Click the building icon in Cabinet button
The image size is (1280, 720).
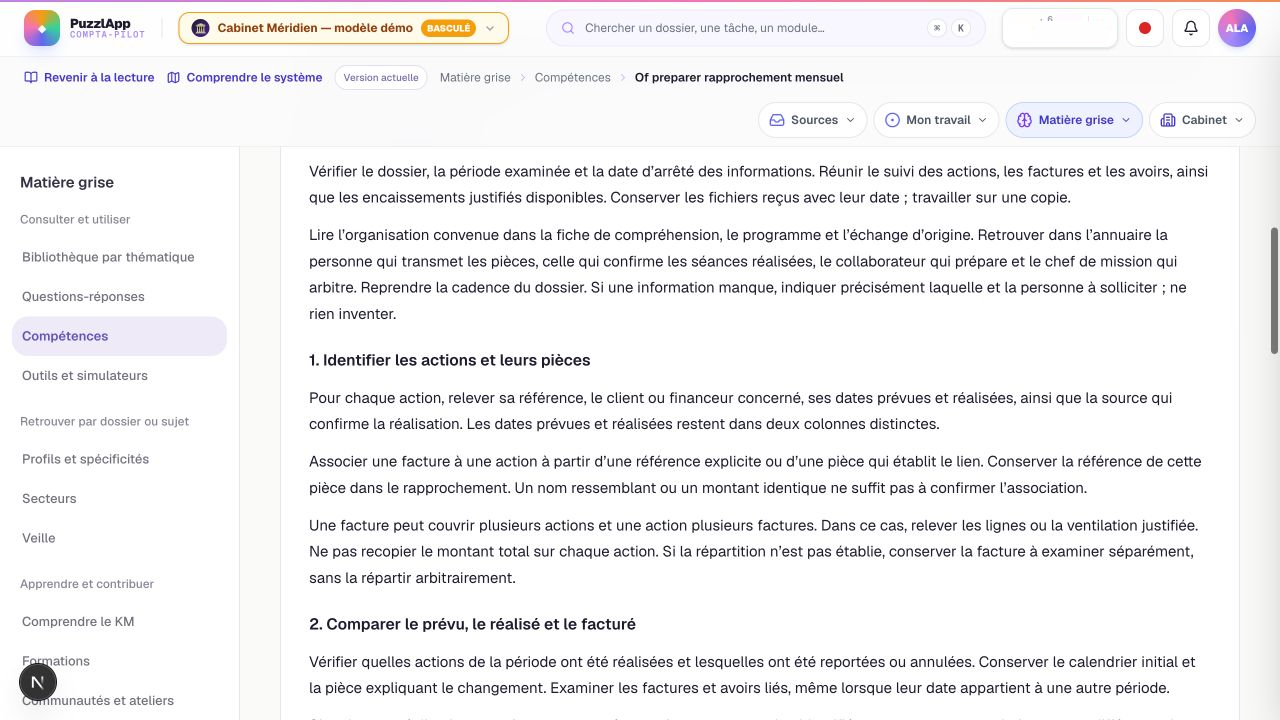[x=1168, y=120]
